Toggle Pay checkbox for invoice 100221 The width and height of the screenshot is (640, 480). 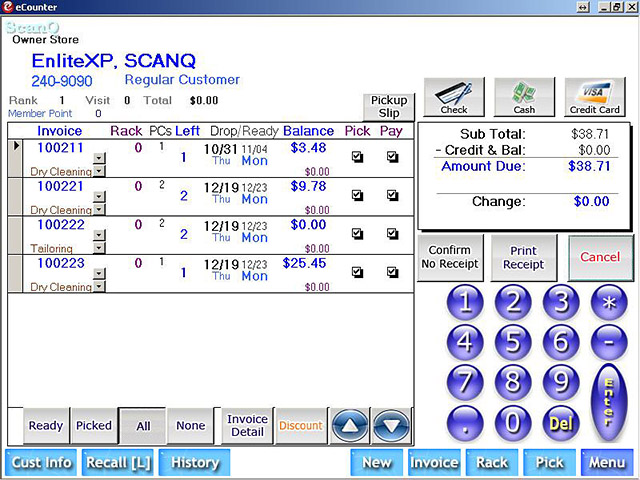(393, 195)
